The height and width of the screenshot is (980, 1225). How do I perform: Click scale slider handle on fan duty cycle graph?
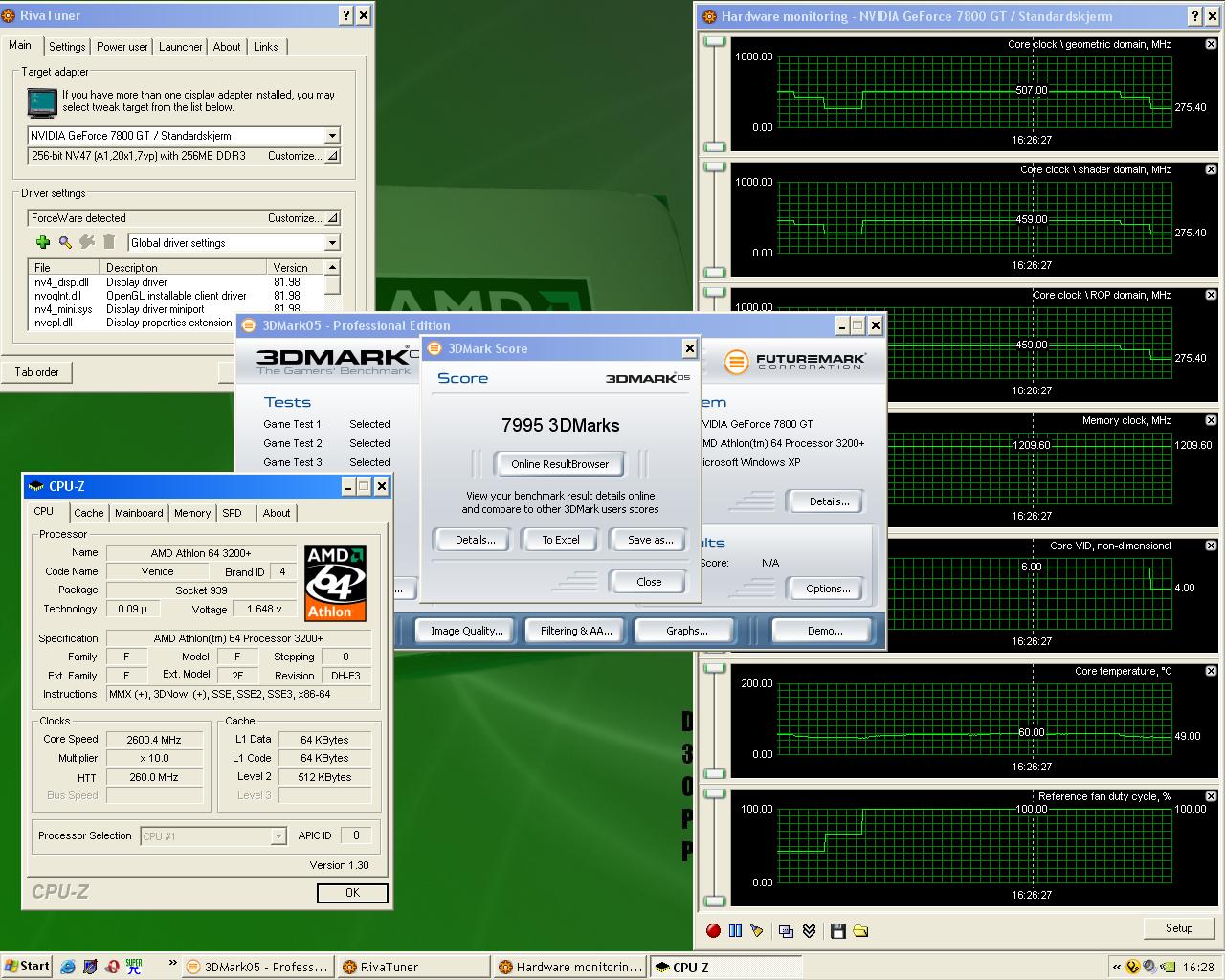(715, 794)
